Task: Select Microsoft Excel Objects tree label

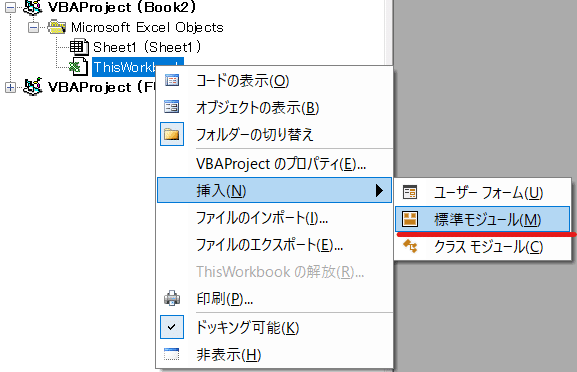Action: [x=147, y=27]
